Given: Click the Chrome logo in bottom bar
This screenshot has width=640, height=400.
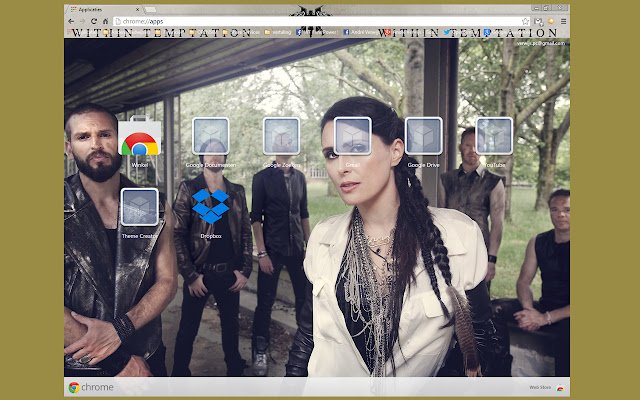Looking at the screenshot, I should coord(91,387).
